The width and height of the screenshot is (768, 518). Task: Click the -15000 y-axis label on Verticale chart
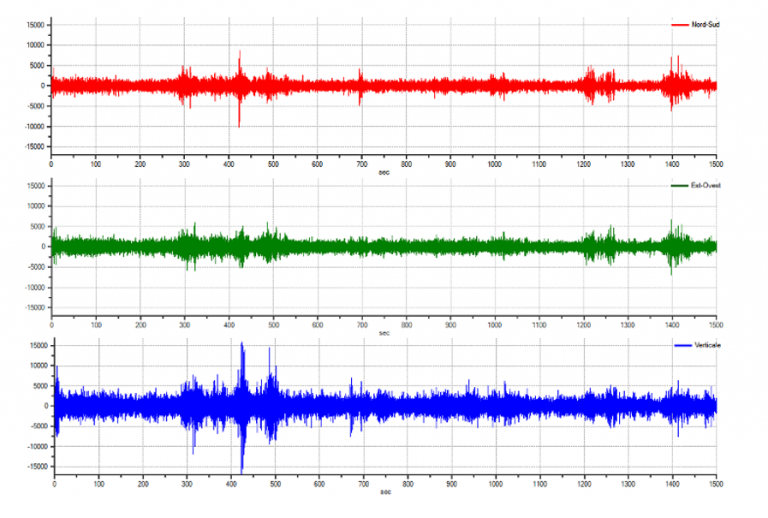tap(30, 466)
